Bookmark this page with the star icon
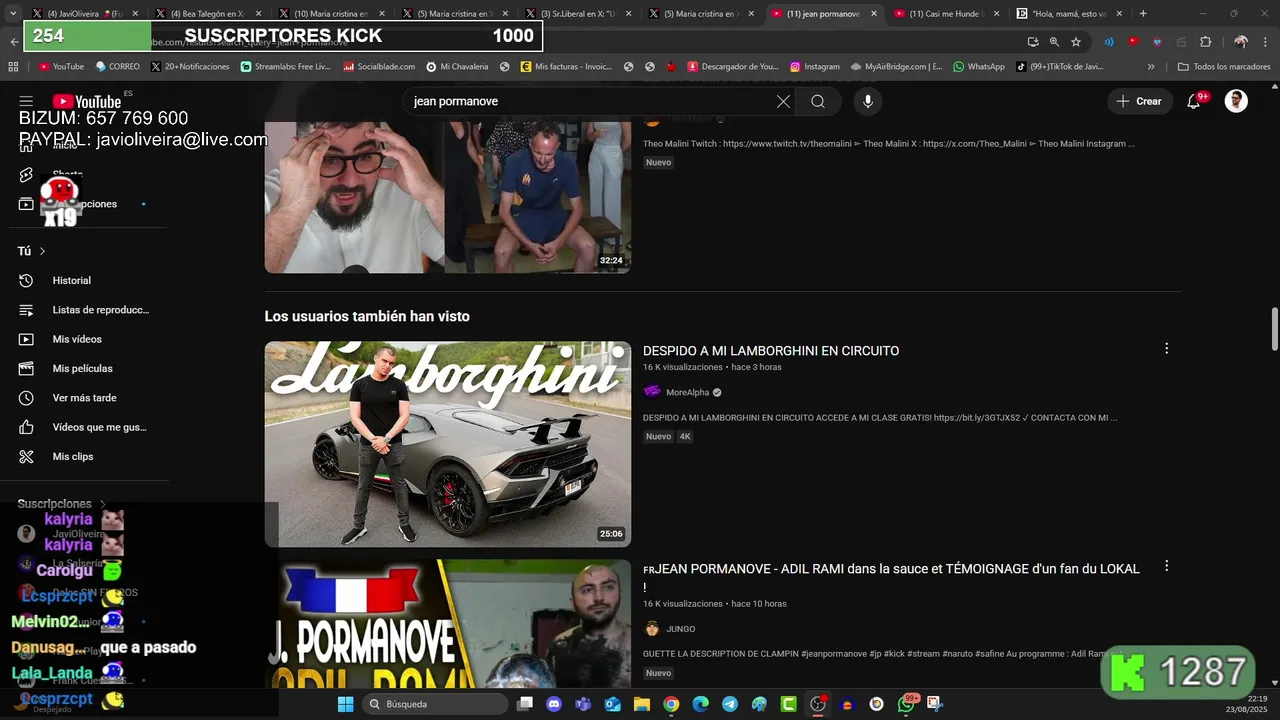Viewport: 1280px width, 720px height. click(x=1076, y=42)
